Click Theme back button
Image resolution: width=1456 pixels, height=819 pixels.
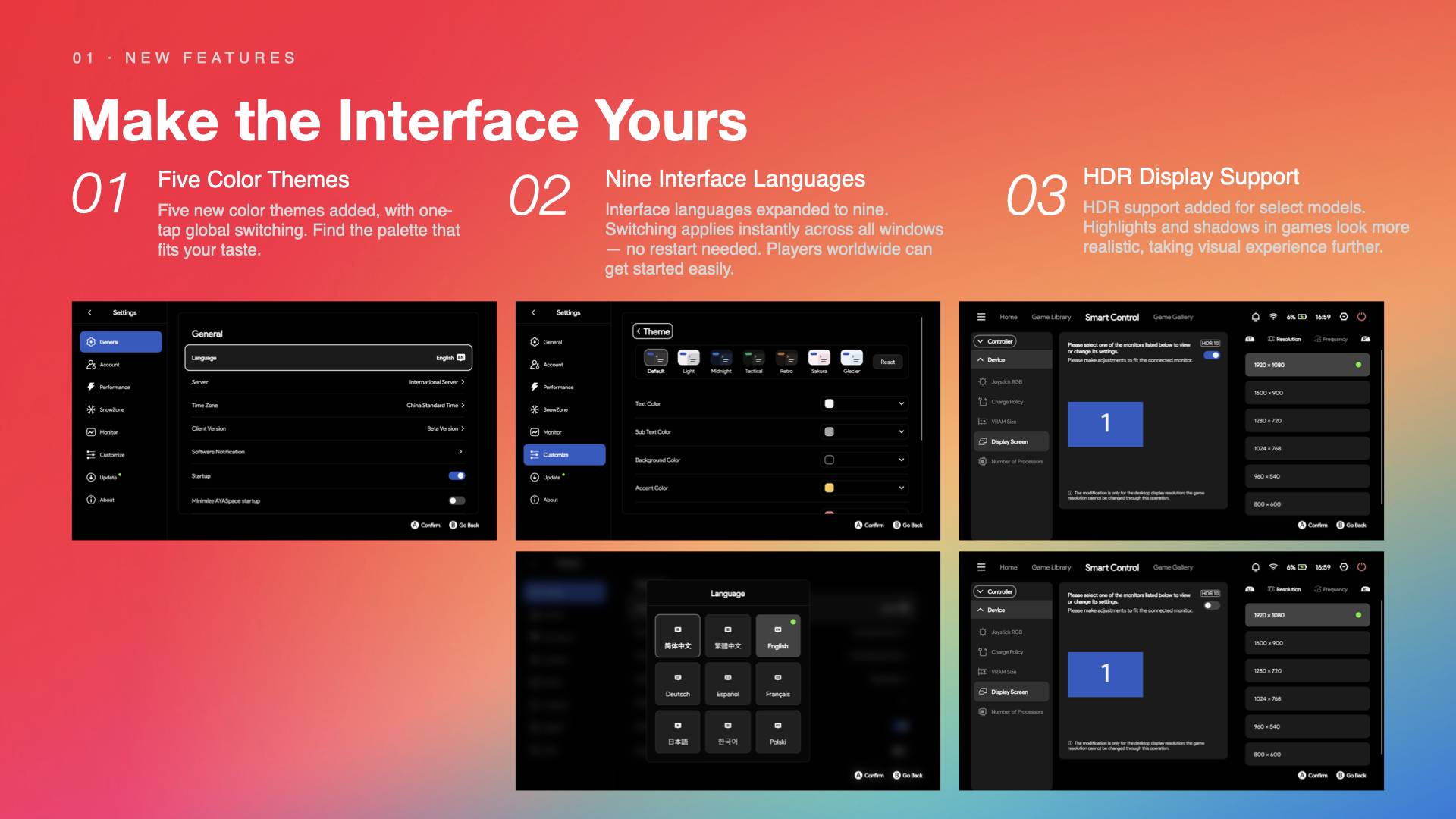point(653,331)
